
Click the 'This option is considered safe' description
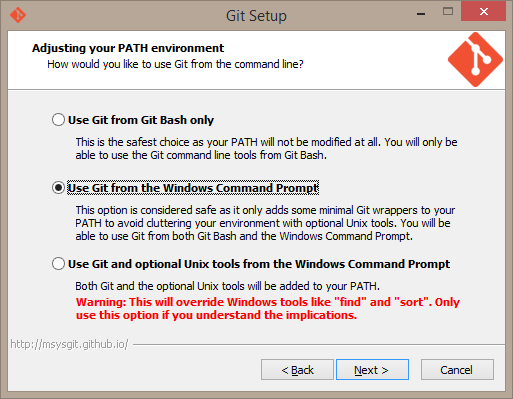click(265, 223)
